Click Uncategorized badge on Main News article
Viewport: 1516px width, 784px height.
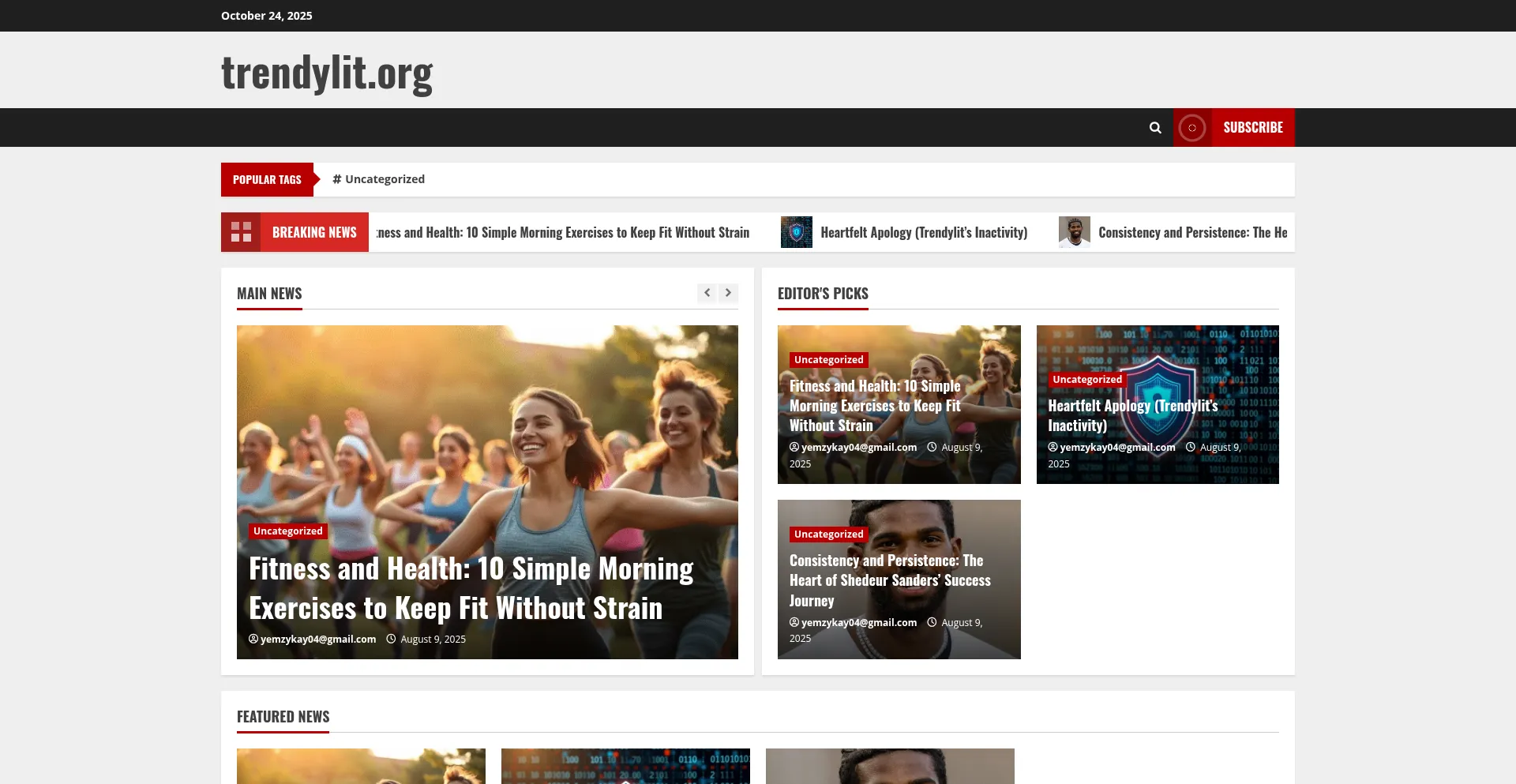tap(287, 531)
